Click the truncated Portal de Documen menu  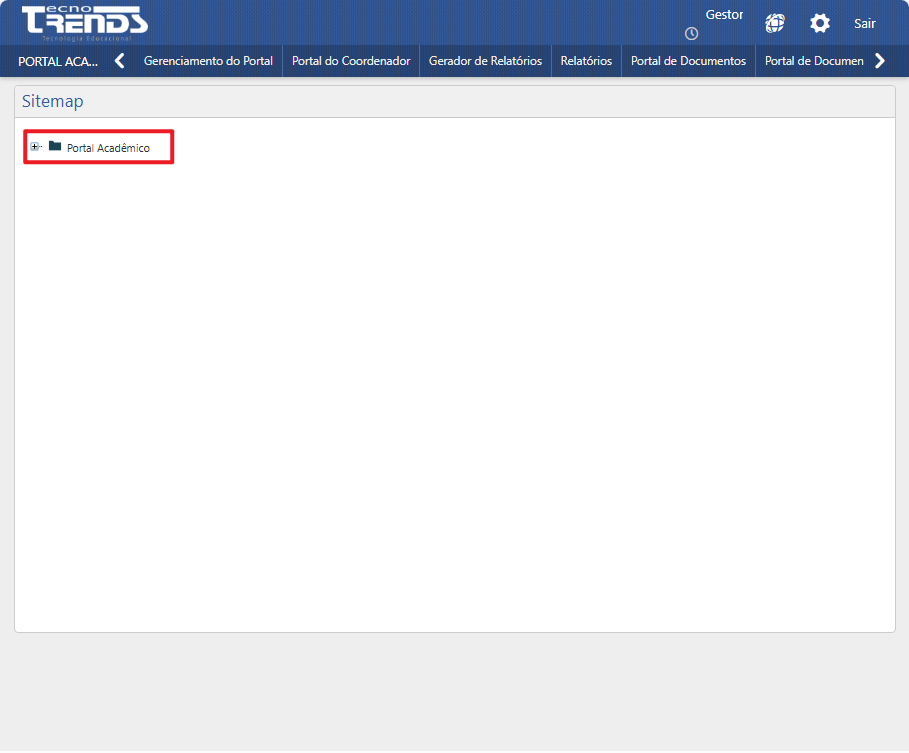(x=815, y=60)
